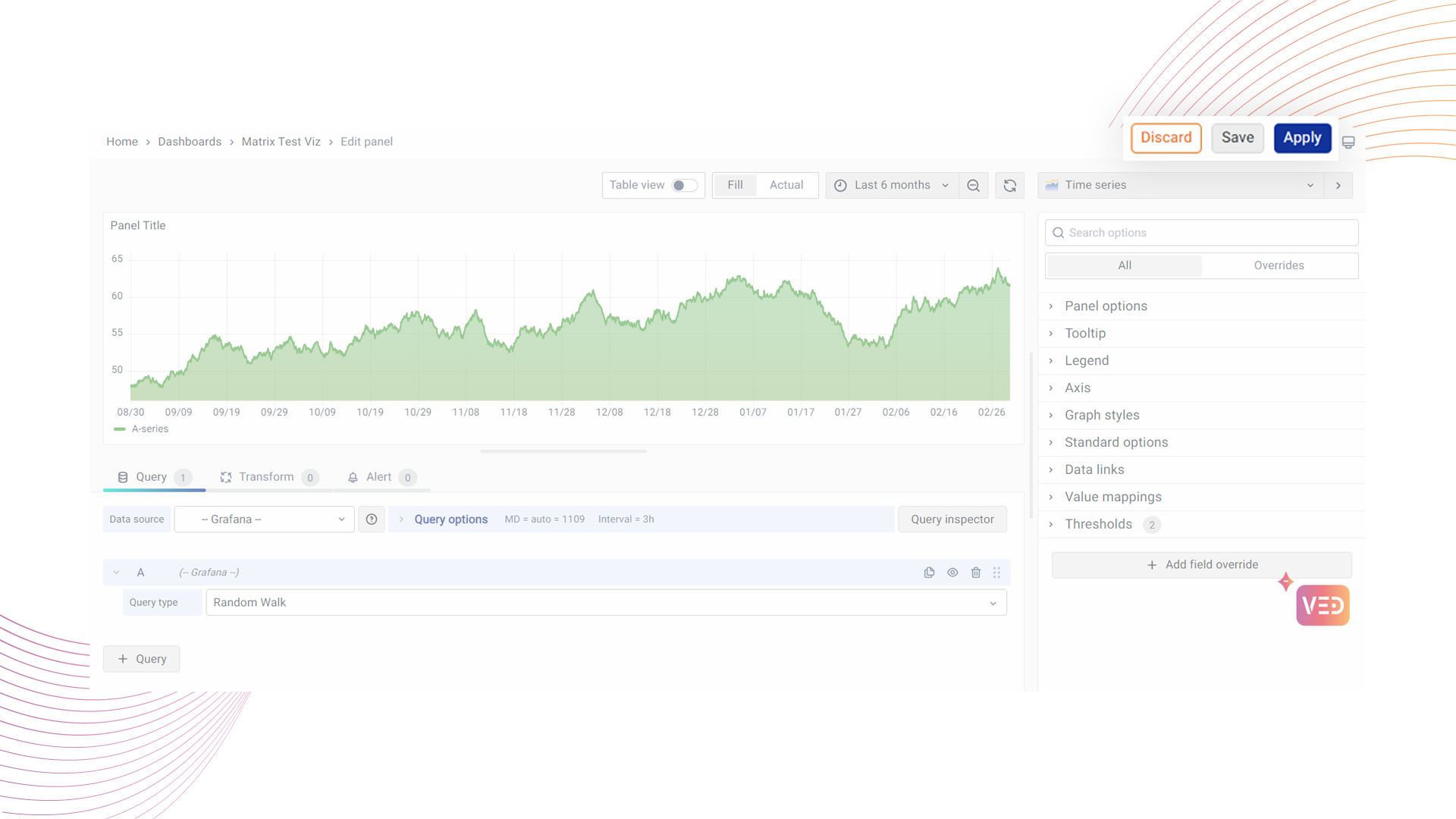Click the Query inspector button
1456x819 pixels.
coord(952,519)
